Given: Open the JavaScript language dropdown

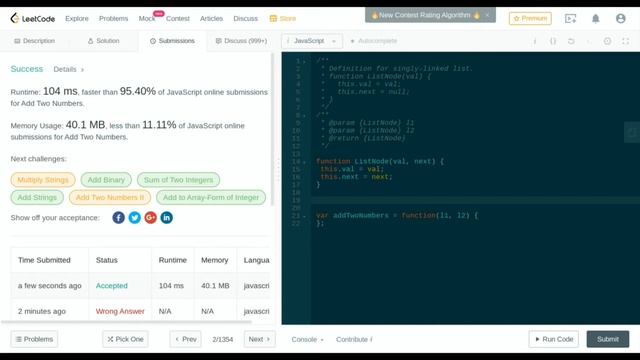Looking at the screenshot, I should pyautogui.click(x=311, y=41).
